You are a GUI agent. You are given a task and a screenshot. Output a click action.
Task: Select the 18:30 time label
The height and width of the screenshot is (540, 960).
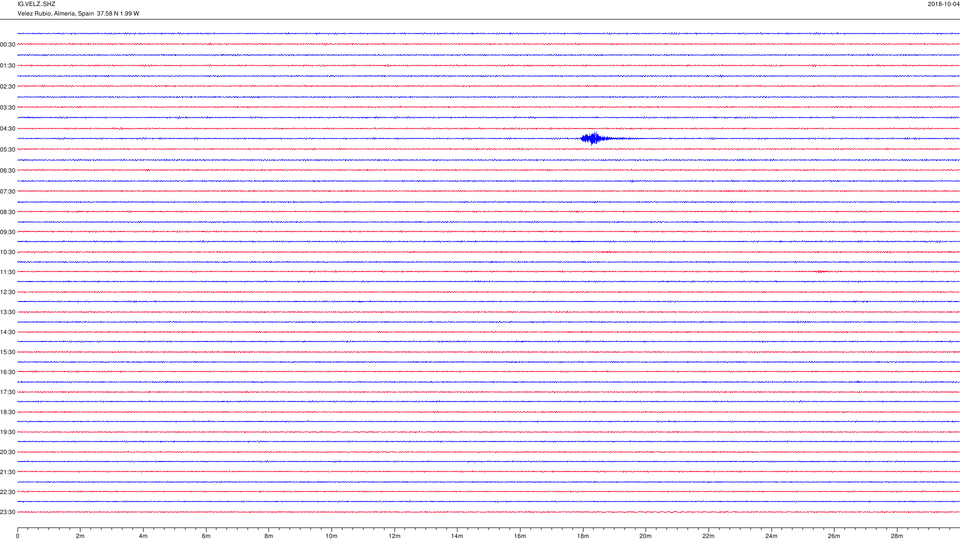pyautogui.click(x=7, y=413)
